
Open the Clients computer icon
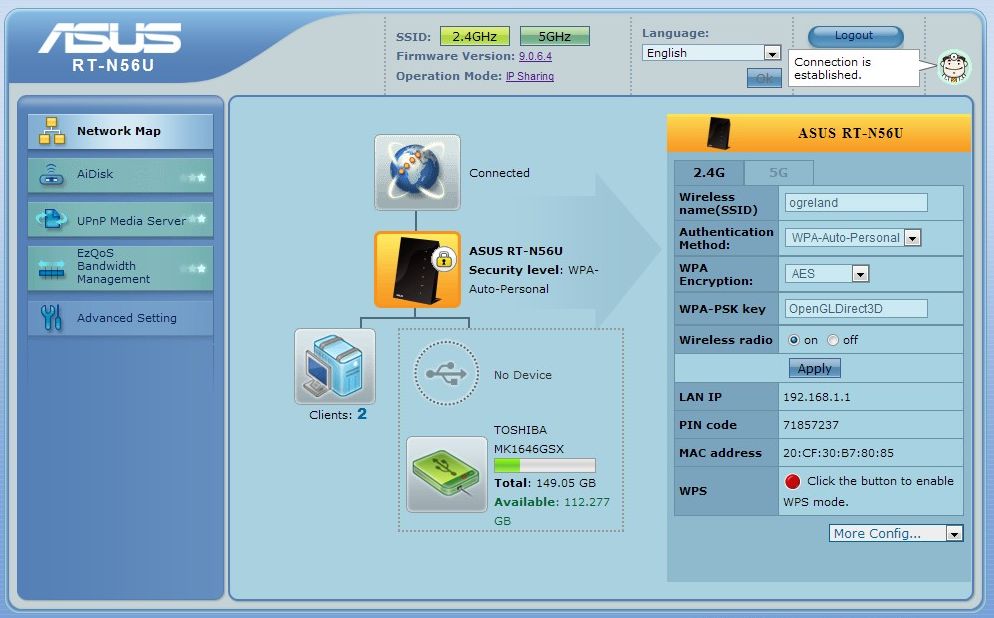click(x=335, y=366)
